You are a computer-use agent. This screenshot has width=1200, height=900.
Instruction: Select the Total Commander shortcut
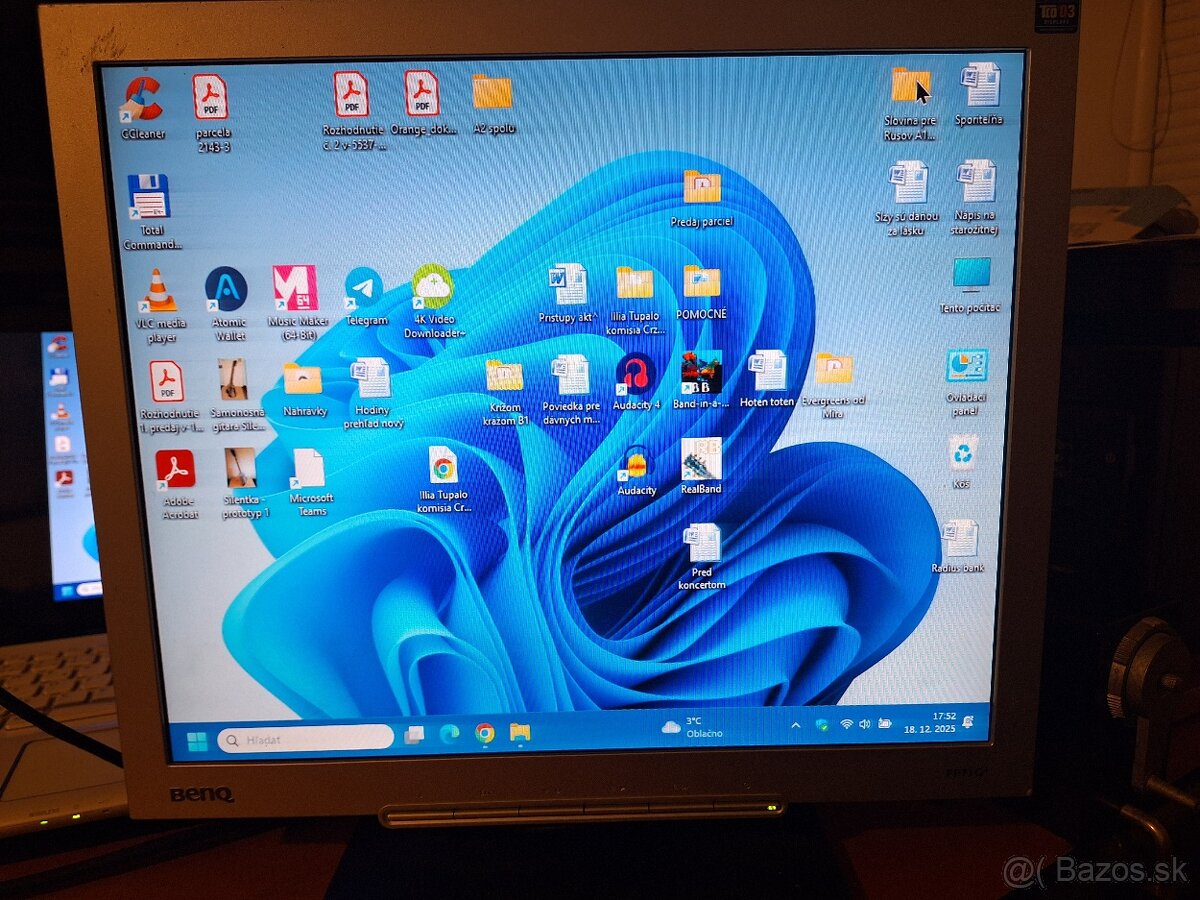tap(149, 198)
